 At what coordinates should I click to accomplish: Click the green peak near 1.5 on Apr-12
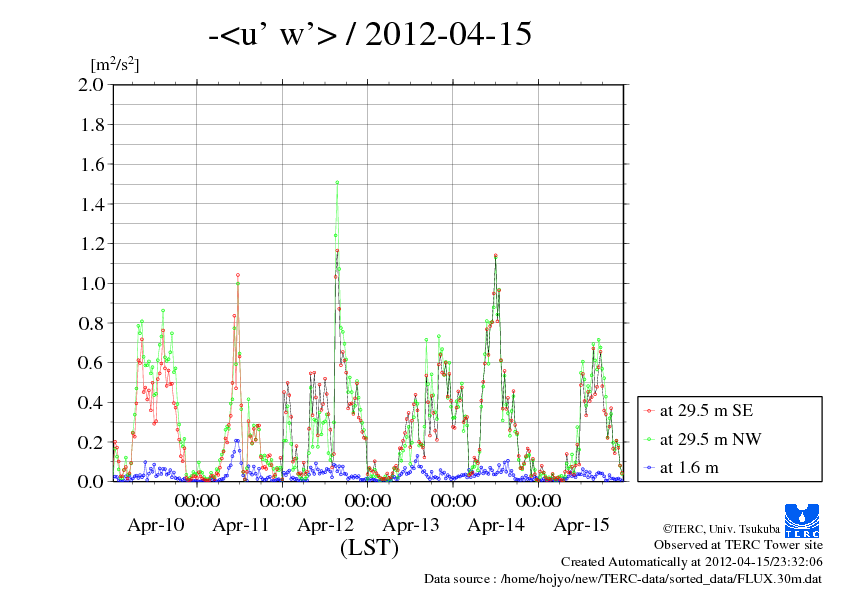[x=337, y=183]
